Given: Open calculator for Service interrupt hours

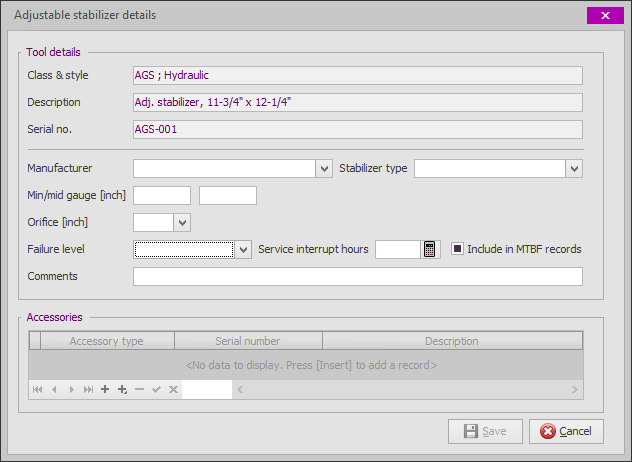Looking at the screenshot, I should tap(430, 250).
